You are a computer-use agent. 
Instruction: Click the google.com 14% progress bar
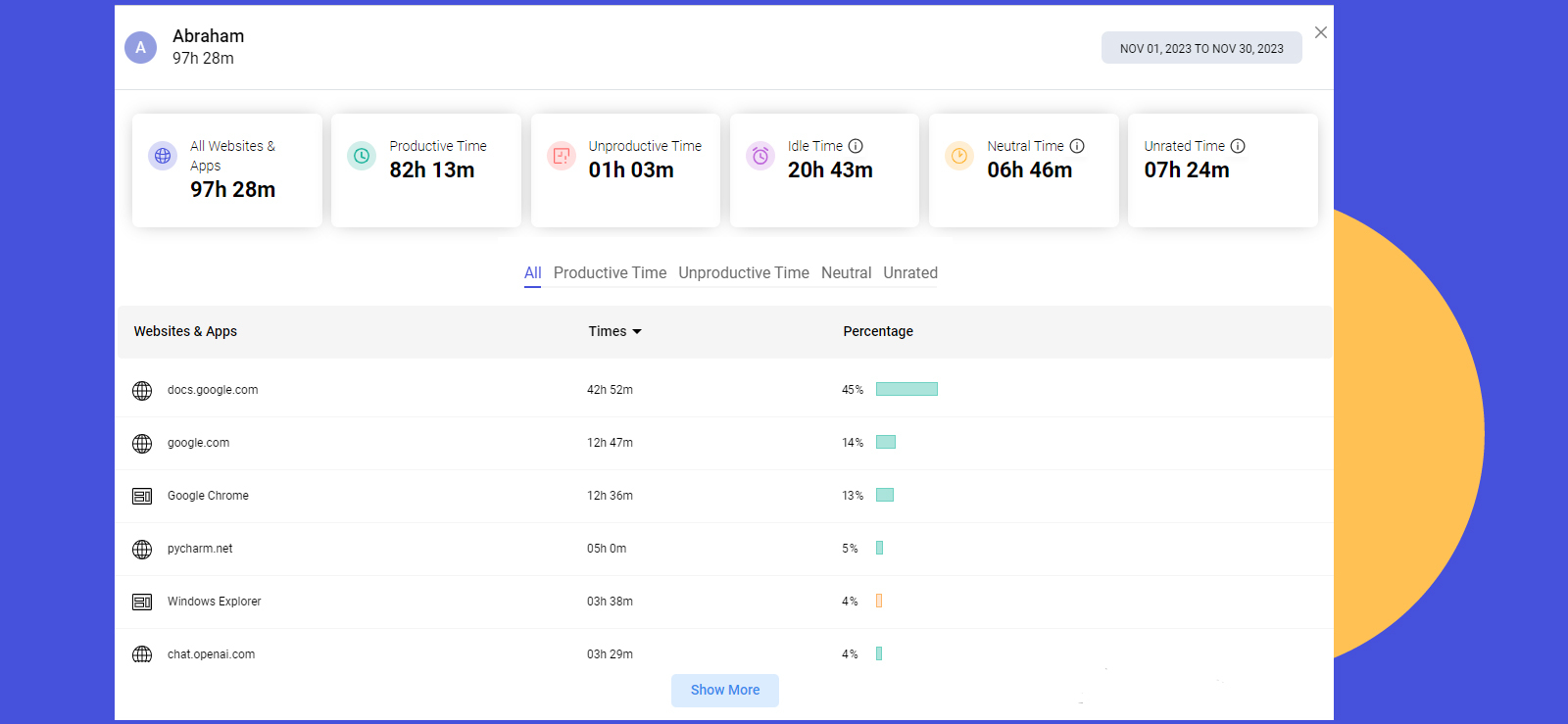click(x=886, y=442)
